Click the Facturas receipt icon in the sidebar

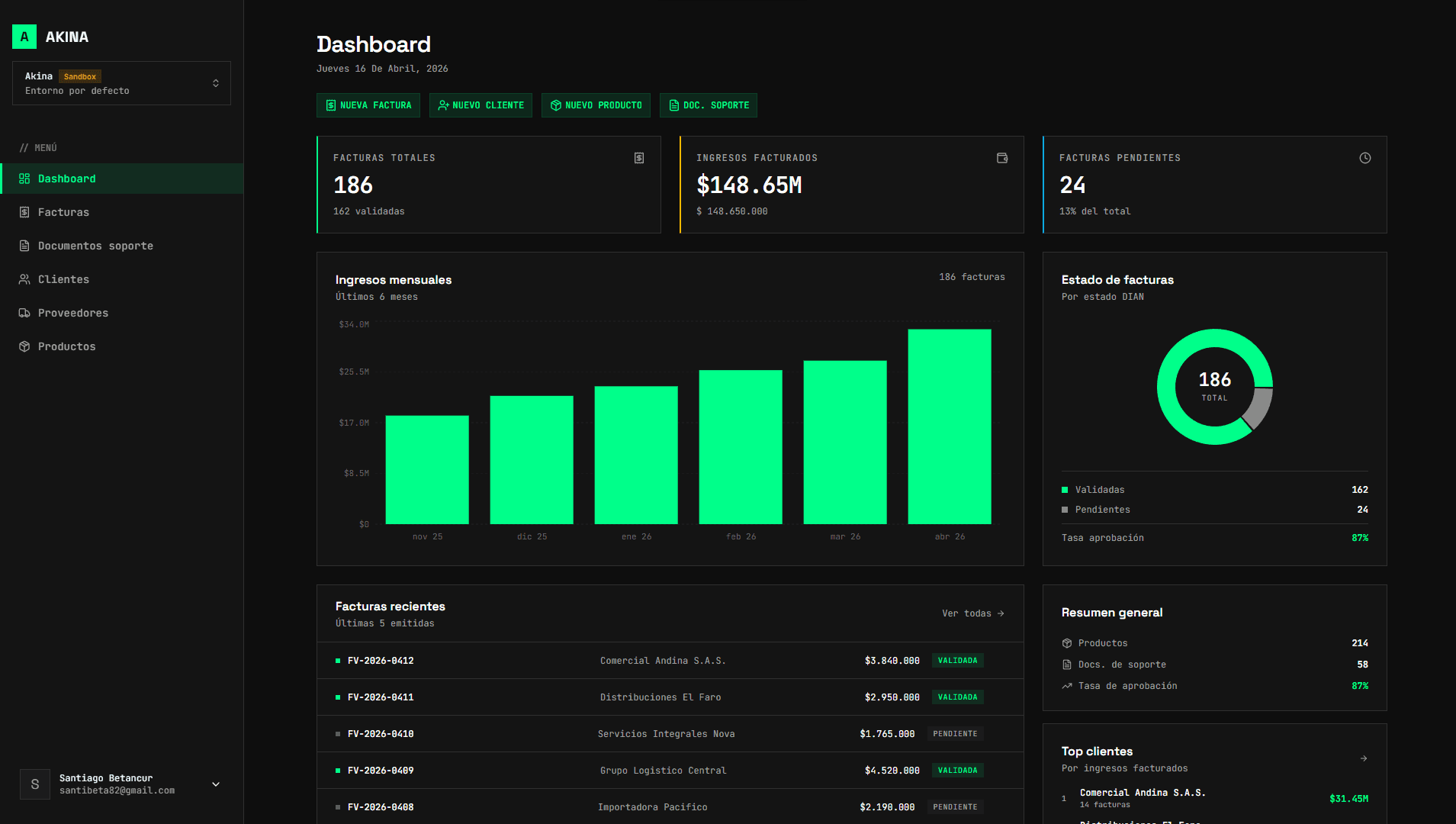[24, 212]
